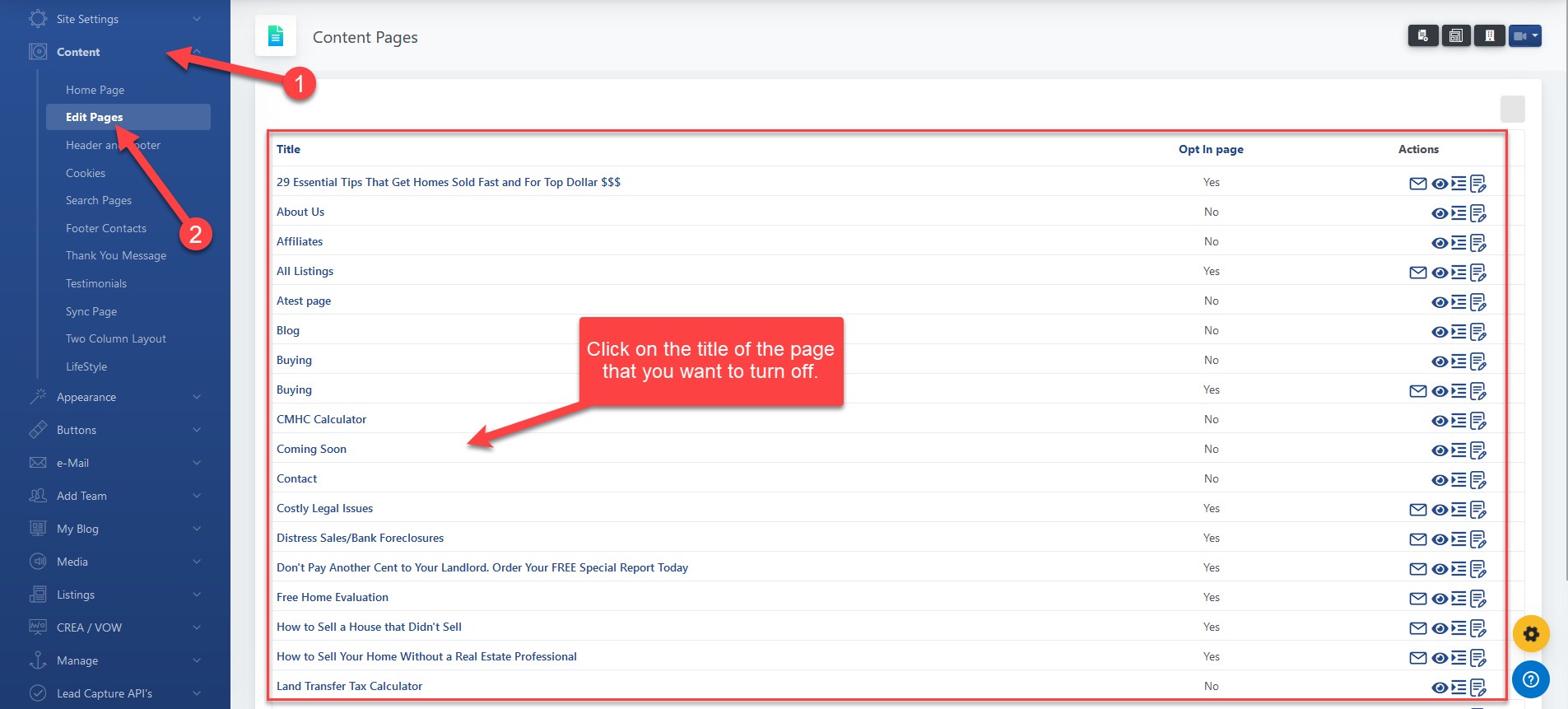Click the grey square button above the table
This screenshot has height=709, width=1568.
click(x=1512, y=109)
